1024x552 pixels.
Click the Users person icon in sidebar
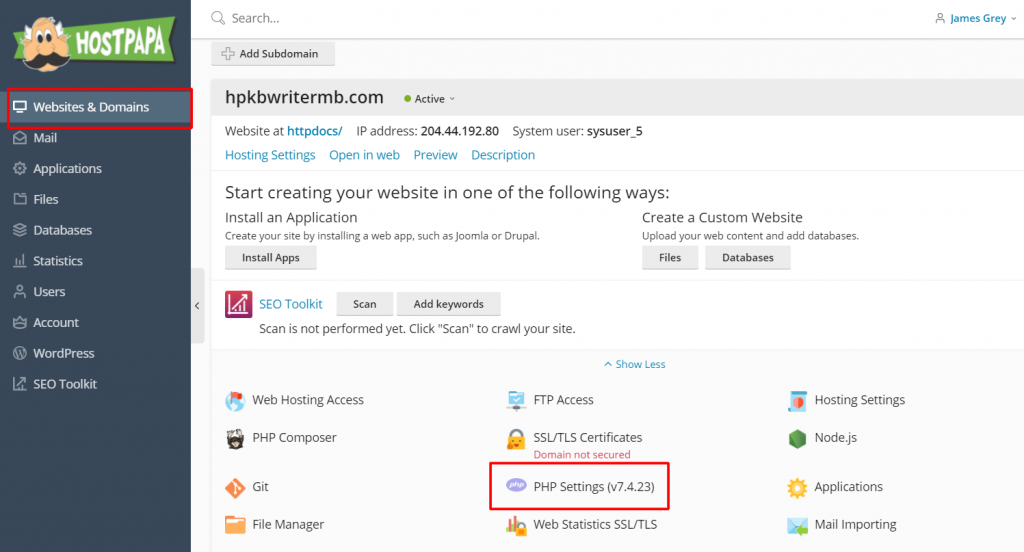click(20, 291)
